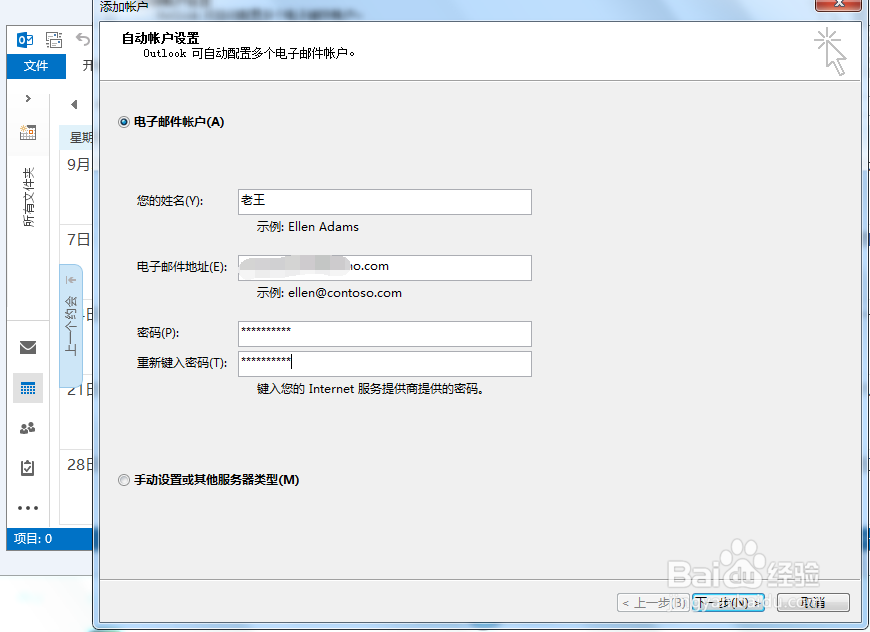Image resolution: width=870 pixels, height=632 pixels.
Task: Click the 您的姓名 input field
Action: pos(384,201)
